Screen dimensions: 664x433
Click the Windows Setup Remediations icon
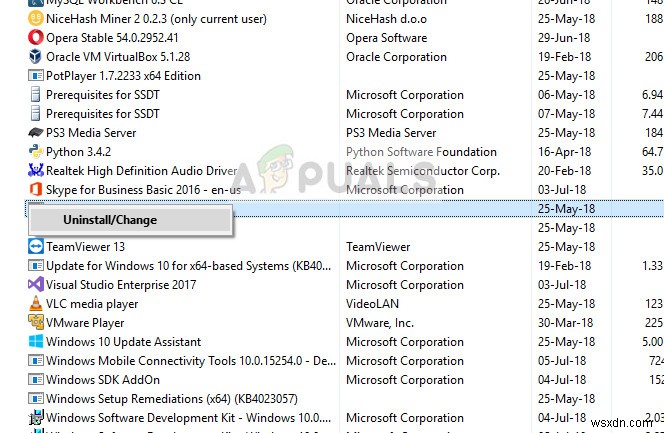(x=36, y=399)
